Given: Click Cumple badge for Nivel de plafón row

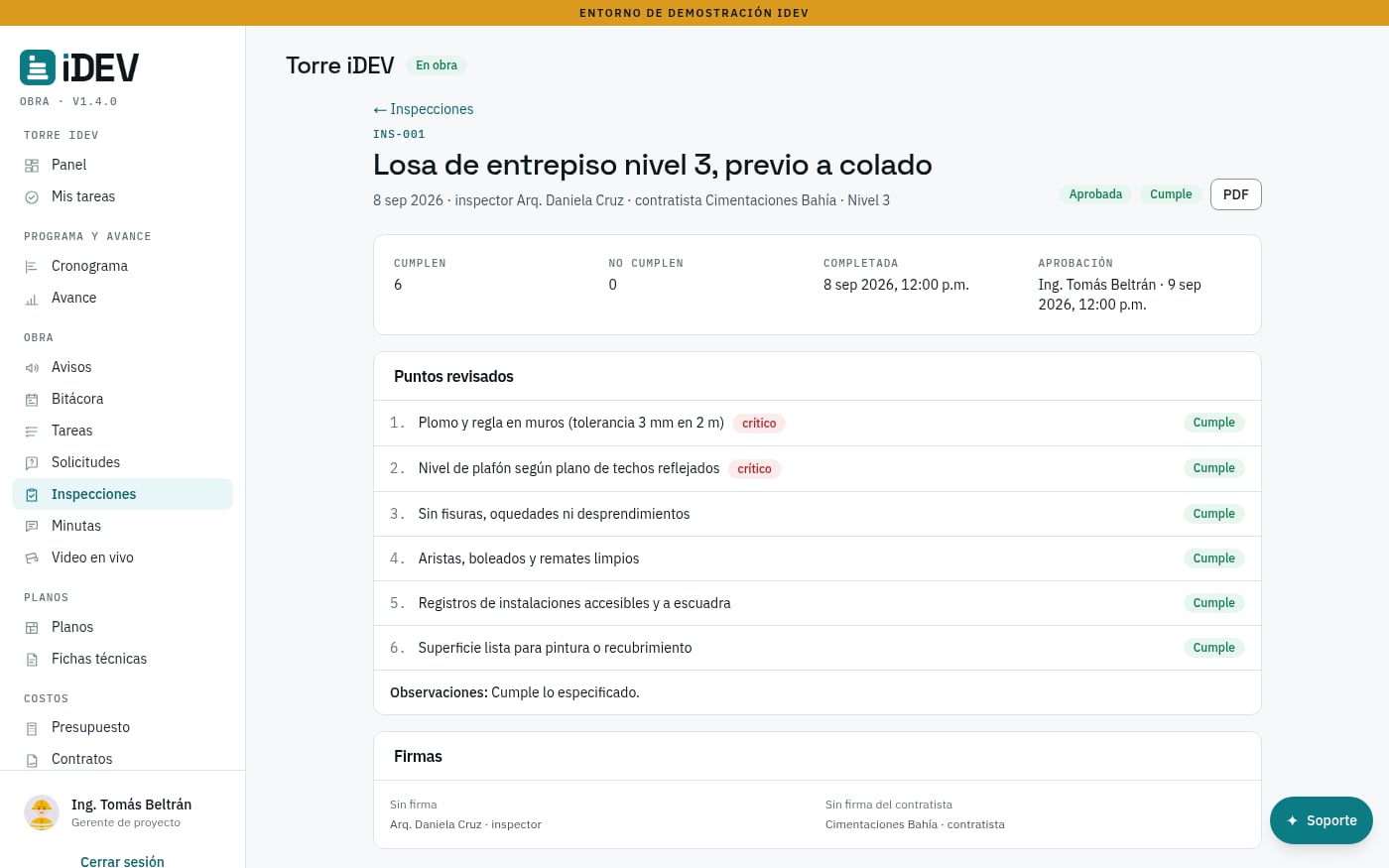Looking at the screenshot, I should (1213, 468).
